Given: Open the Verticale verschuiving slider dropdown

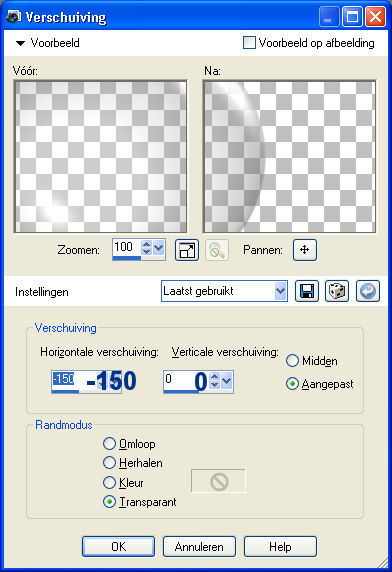Looking at the screenshot, I should [x=226, y=381].
